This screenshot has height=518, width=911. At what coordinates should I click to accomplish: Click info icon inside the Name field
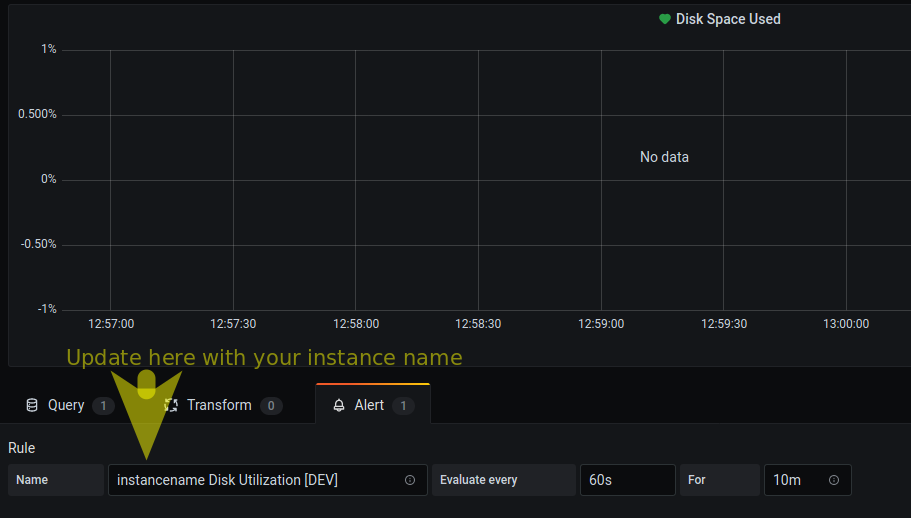click(x=410, y=480)
